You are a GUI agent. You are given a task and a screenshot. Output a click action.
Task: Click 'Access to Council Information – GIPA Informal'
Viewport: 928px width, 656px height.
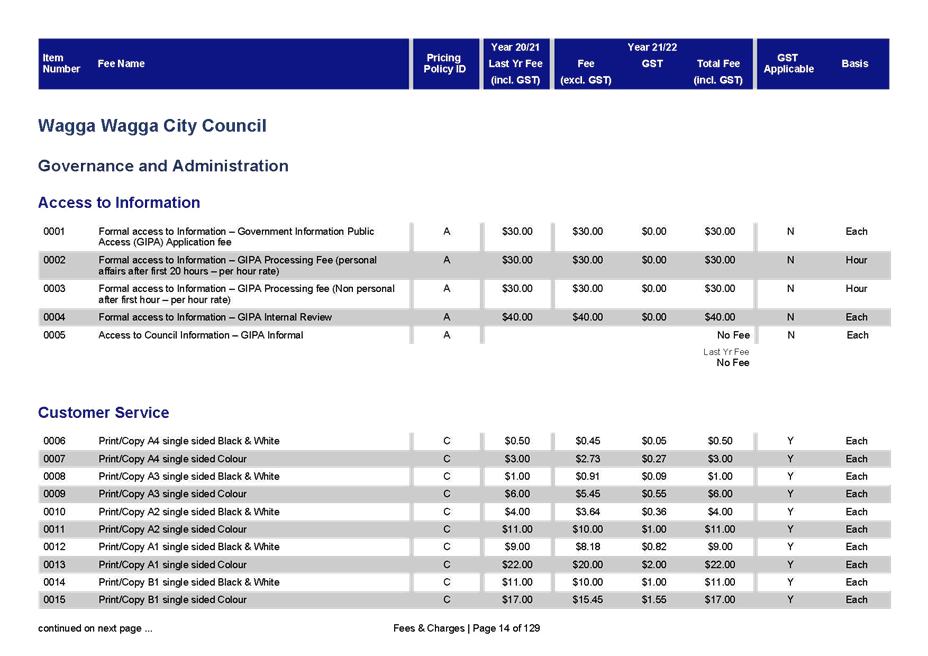201,335
